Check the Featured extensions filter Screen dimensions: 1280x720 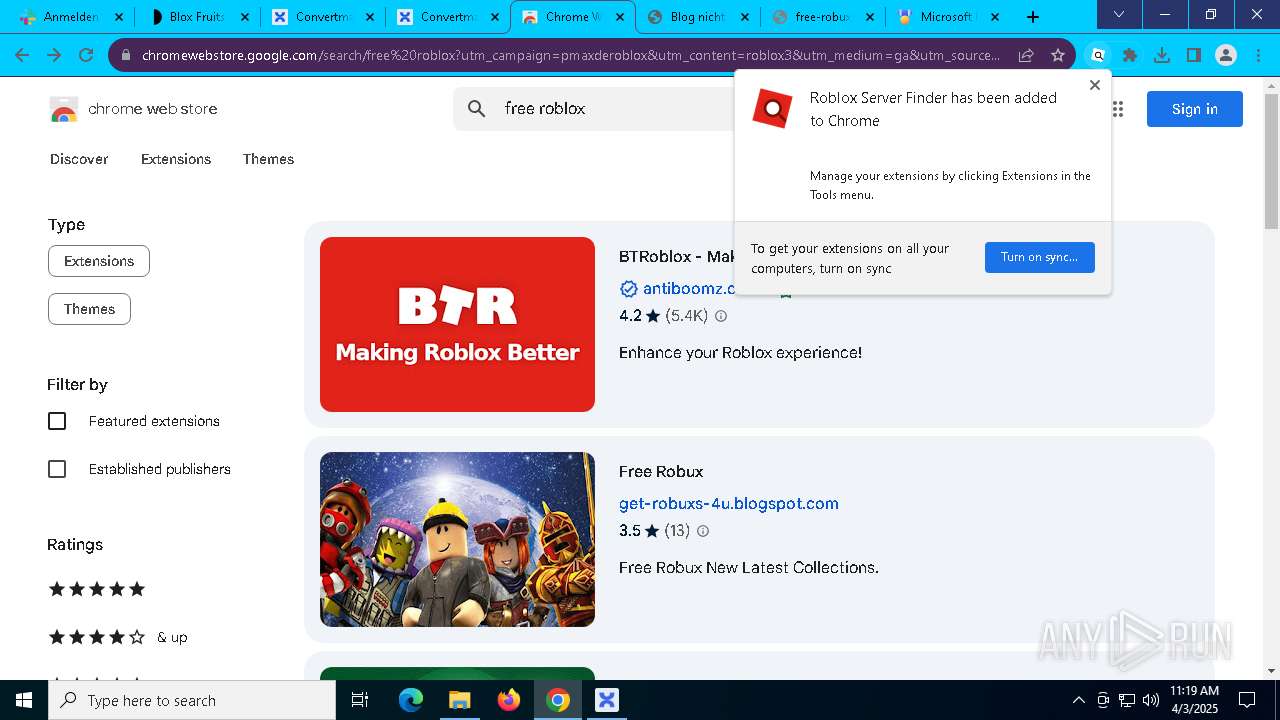tap(57, 421)
